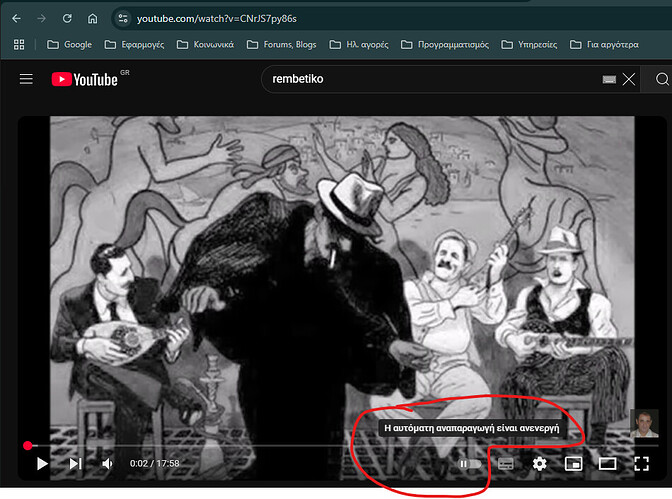View site information icon in address bar
The image size is (672, 499).
click(x=123, y=18)
